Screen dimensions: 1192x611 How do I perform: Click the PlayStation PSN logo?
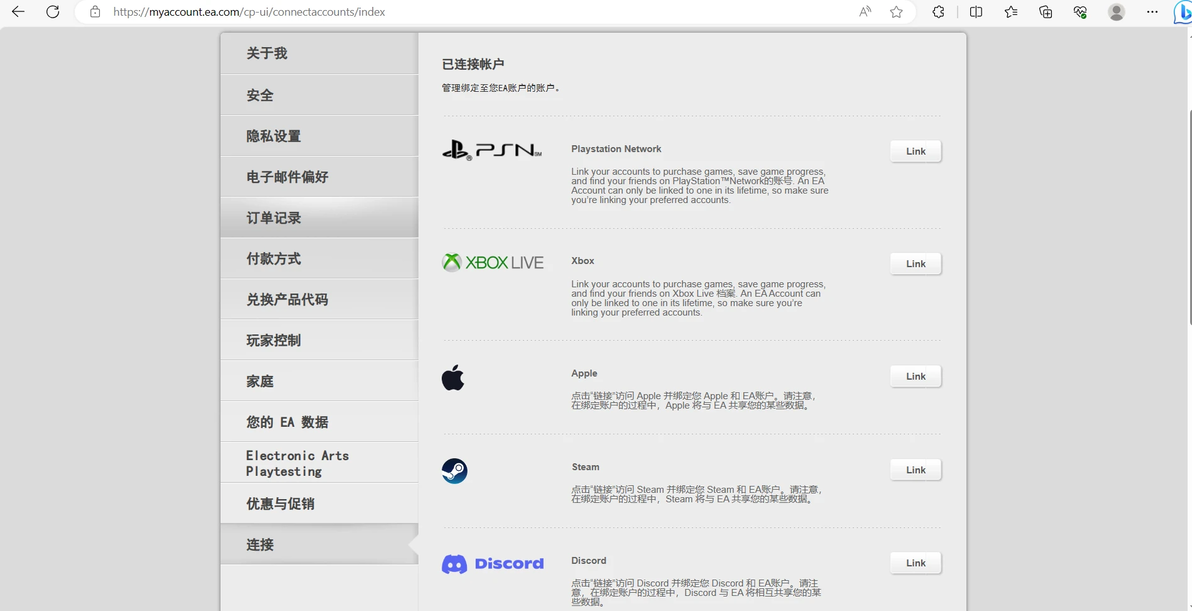click(492, 150)
